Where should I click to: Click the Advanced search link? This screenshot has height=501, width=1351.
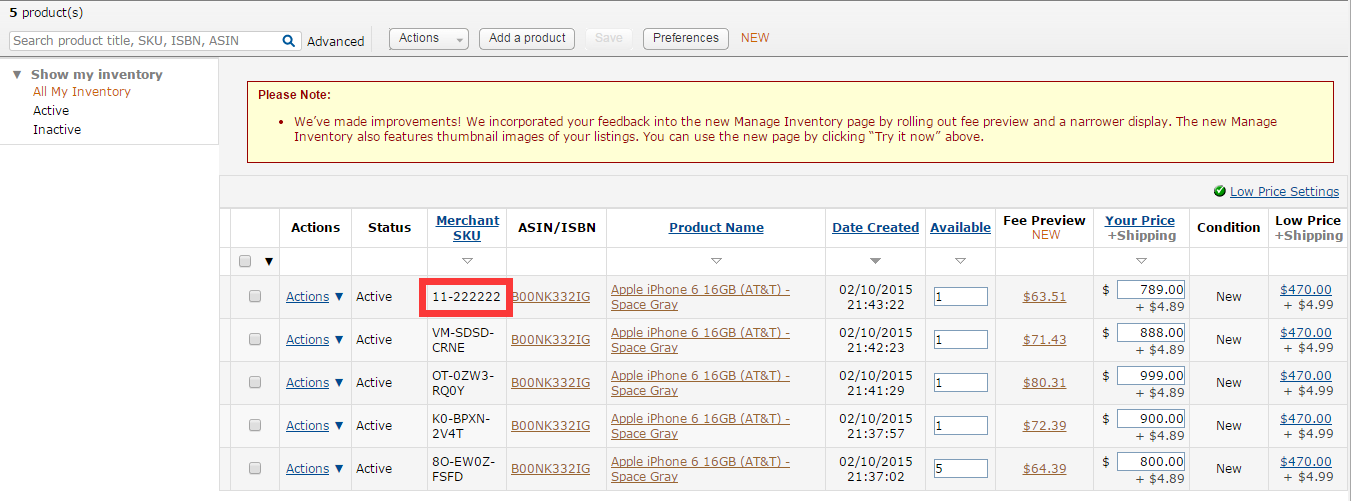336,42
